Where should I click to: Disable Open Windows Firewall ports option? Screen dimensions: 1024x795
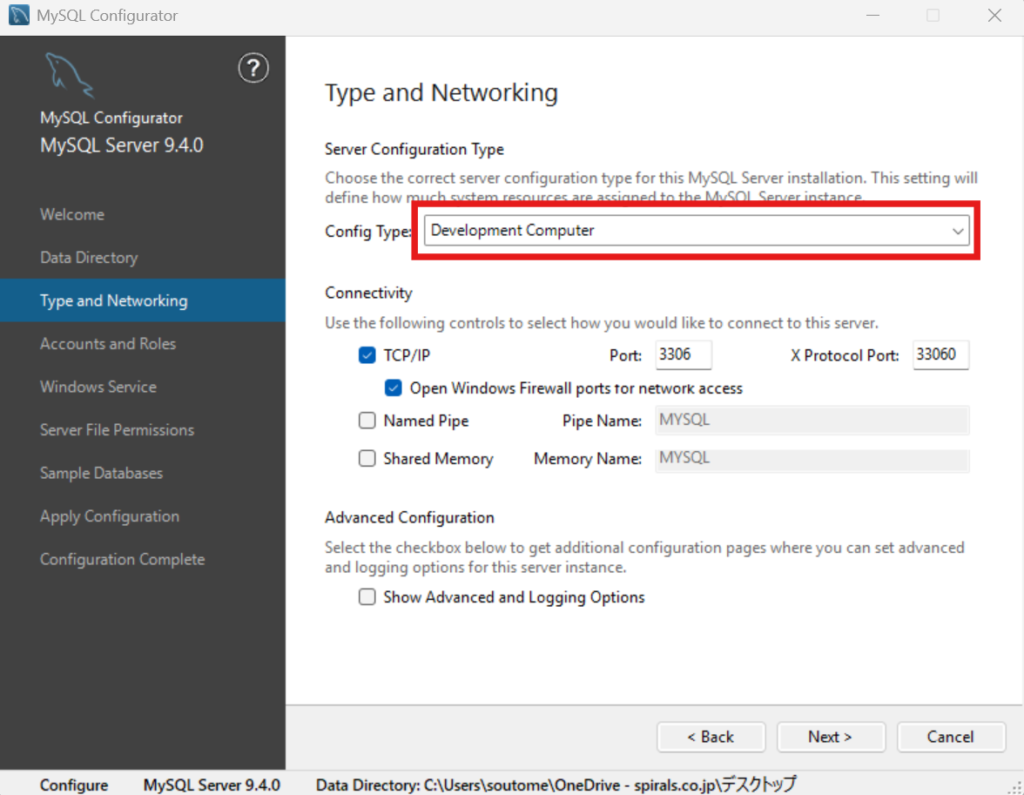coord(393,388)
